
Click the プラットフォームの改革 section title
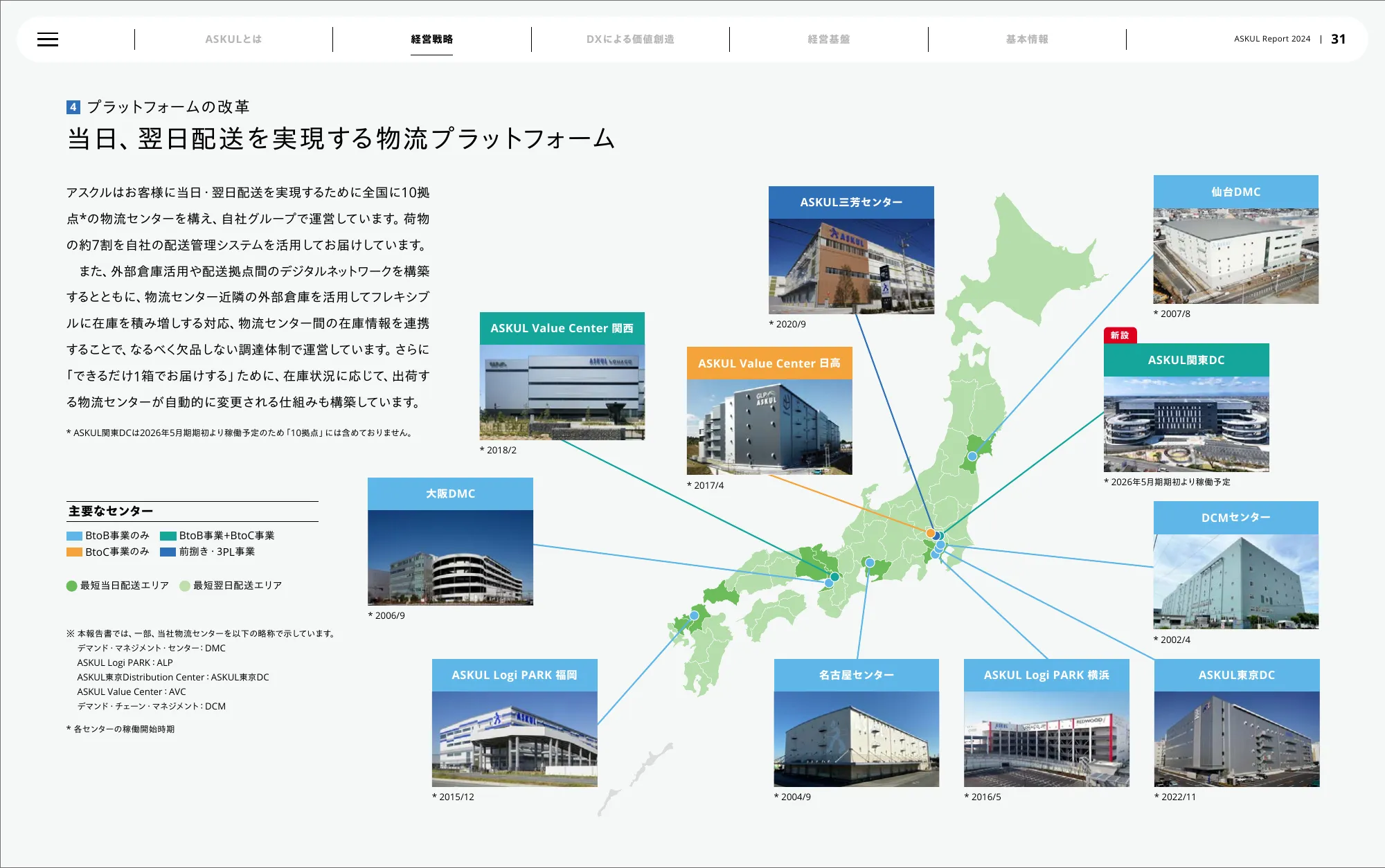(168, 107)
